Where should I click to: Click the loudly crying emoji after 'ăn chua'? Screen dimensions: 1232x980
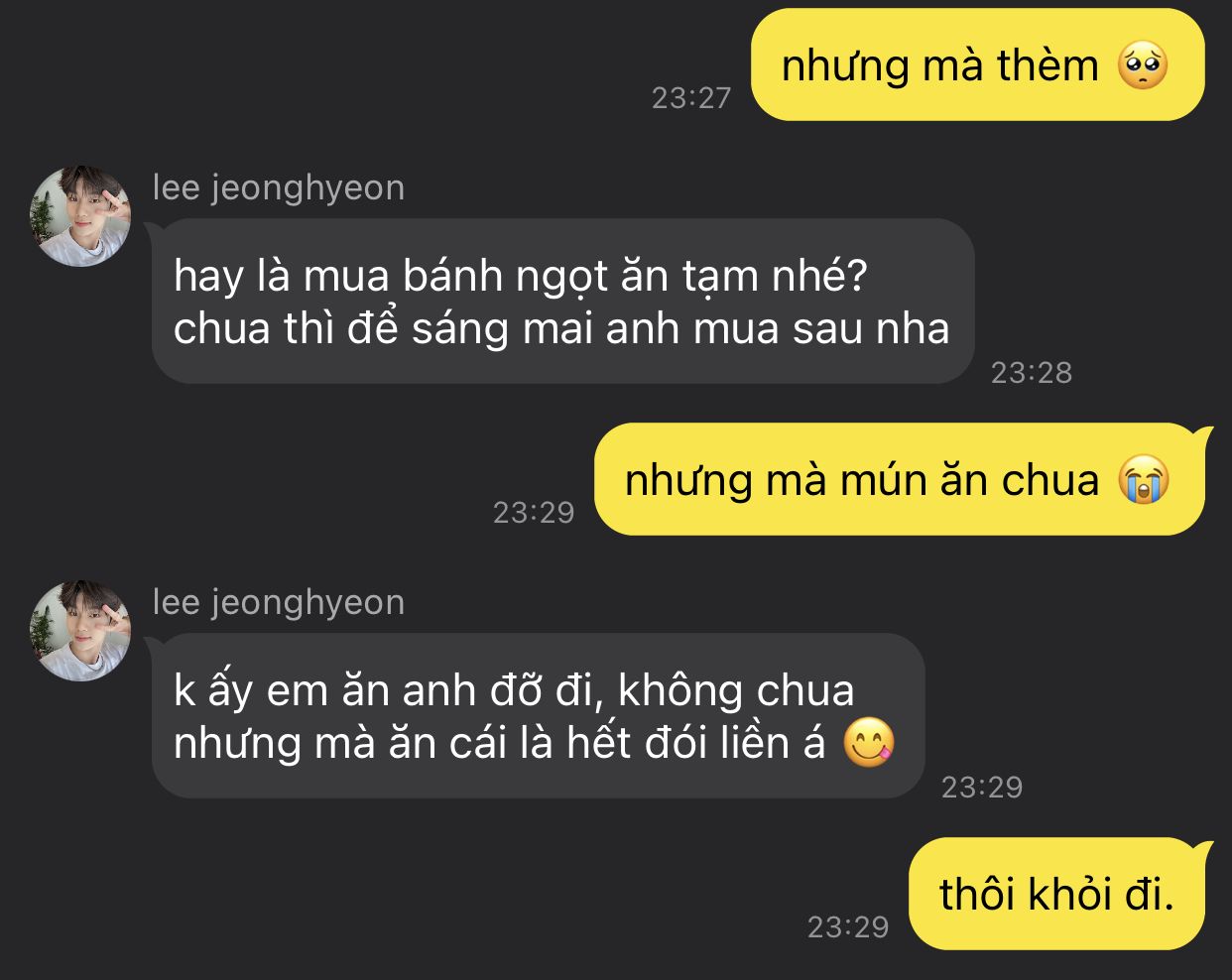coord(1143,481)
